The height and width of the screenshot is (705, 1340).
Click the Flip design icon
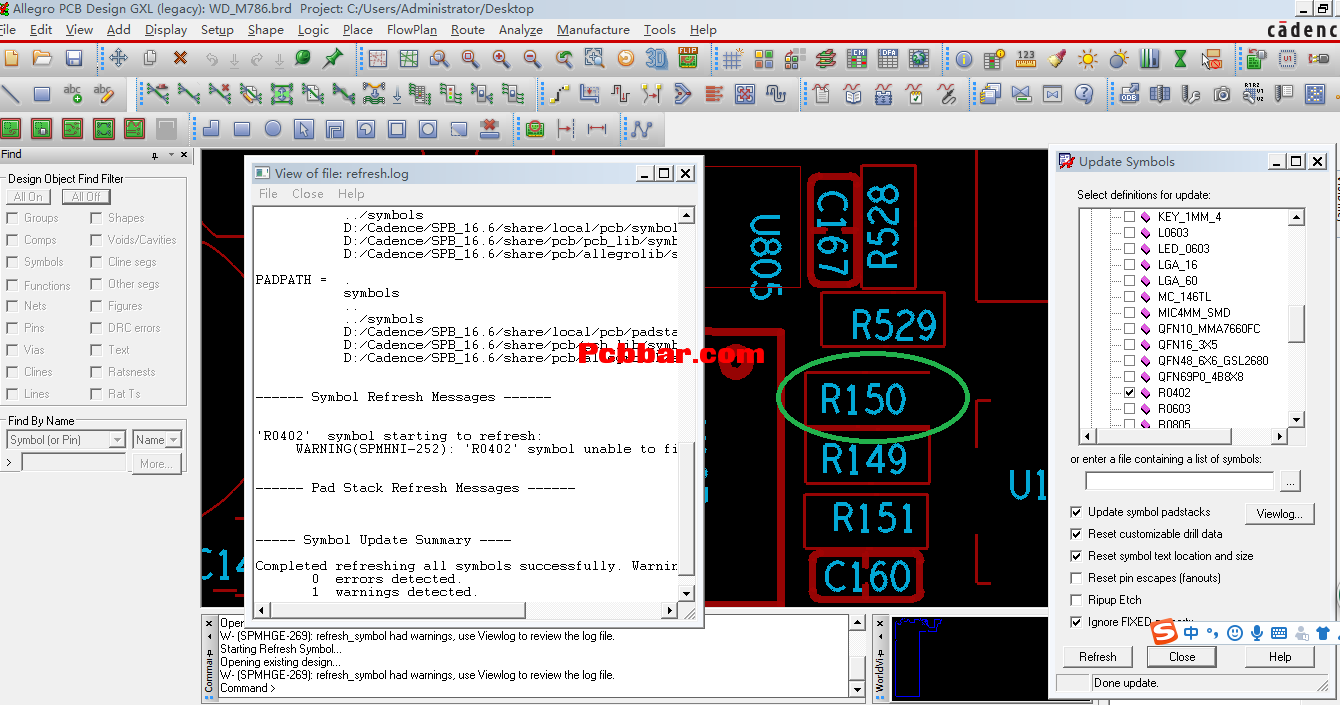[688, 58]
